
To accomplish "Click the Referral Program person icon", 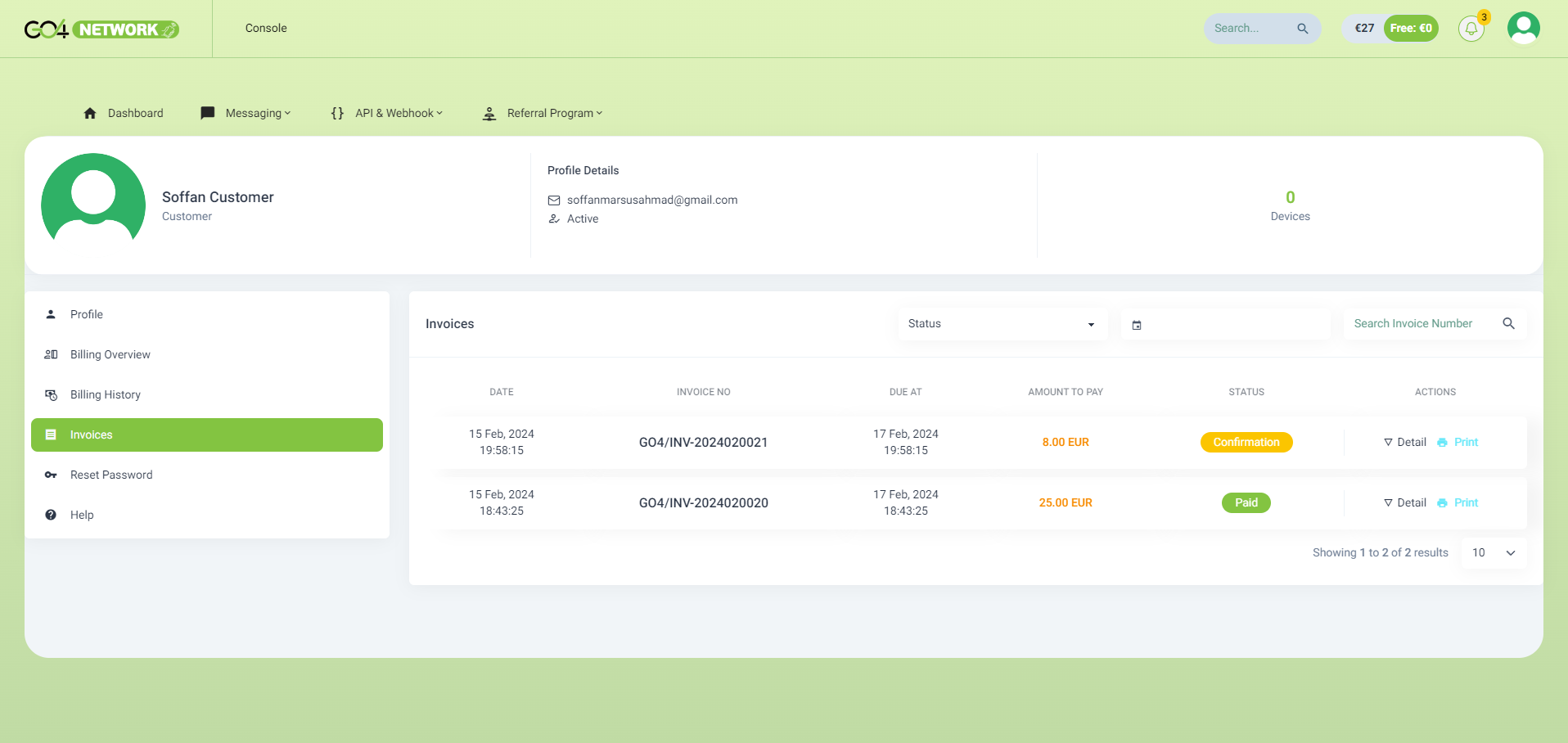I will tap(489, 114).
